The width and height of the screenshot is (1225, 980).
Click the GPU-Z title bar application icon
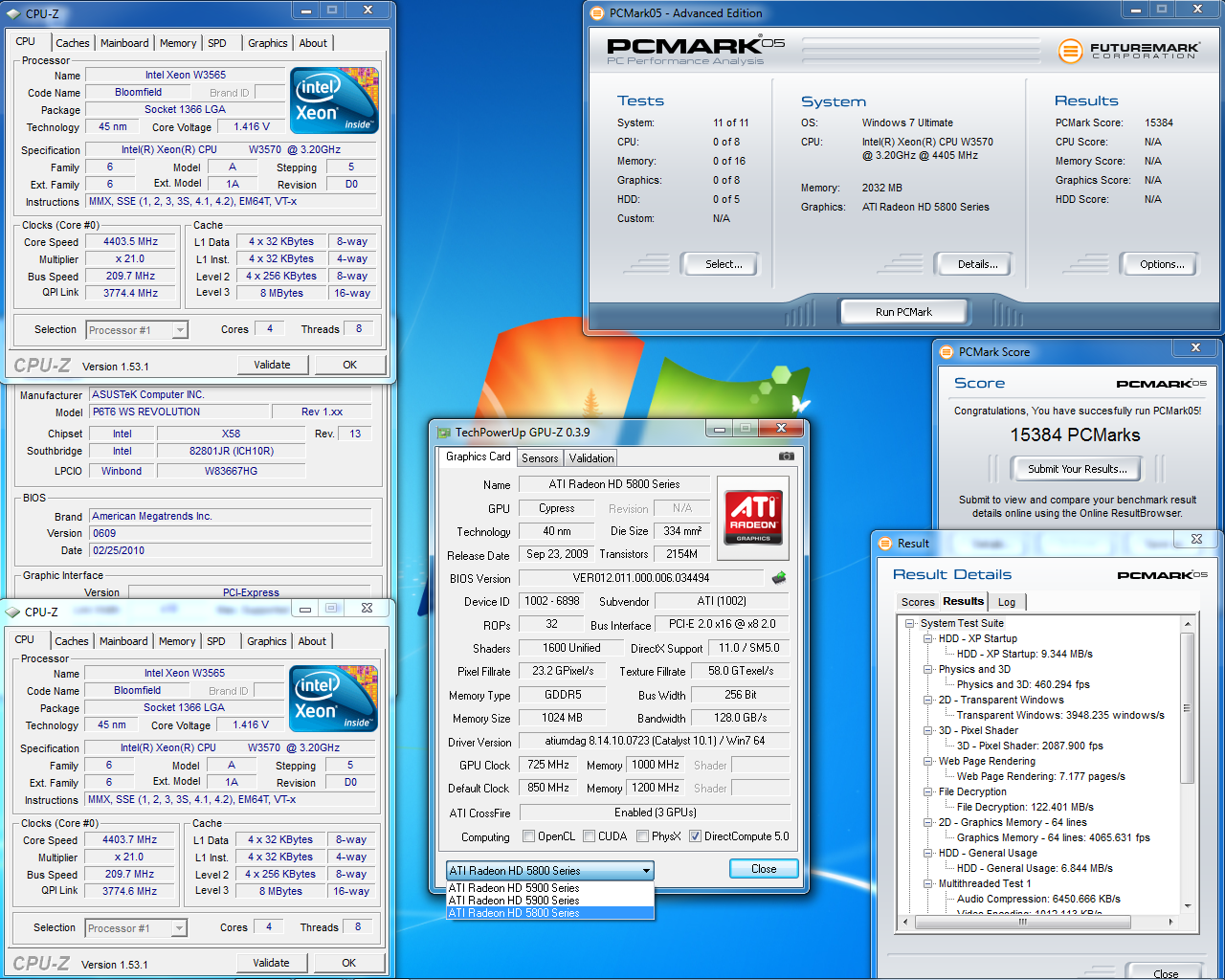pyautogui.click(x=443, y=432)
